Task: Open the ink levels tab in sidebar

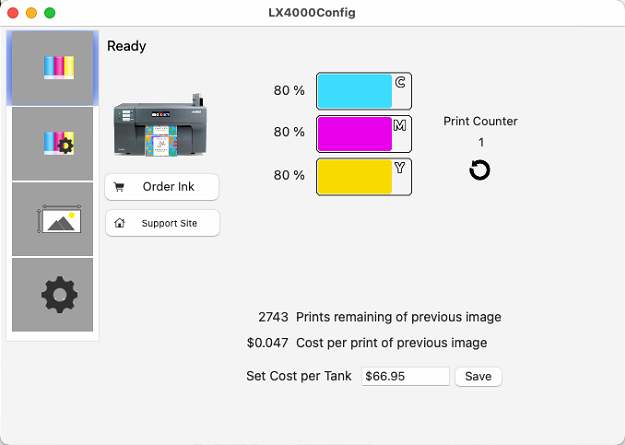Action: (52, 68)
